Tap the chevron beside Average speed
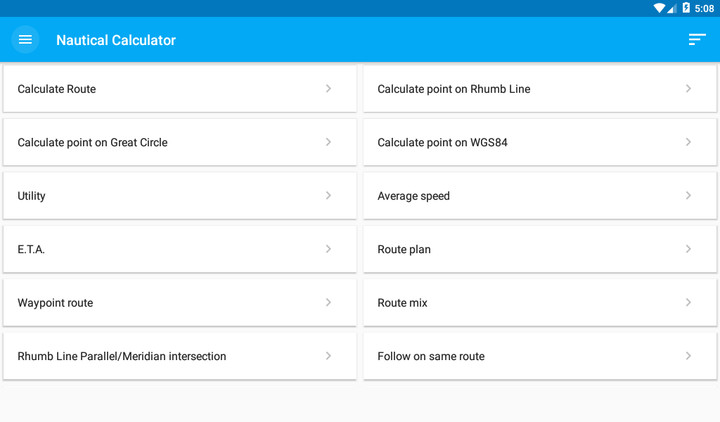This screenshot has width=720, height=422. [688, 196]
